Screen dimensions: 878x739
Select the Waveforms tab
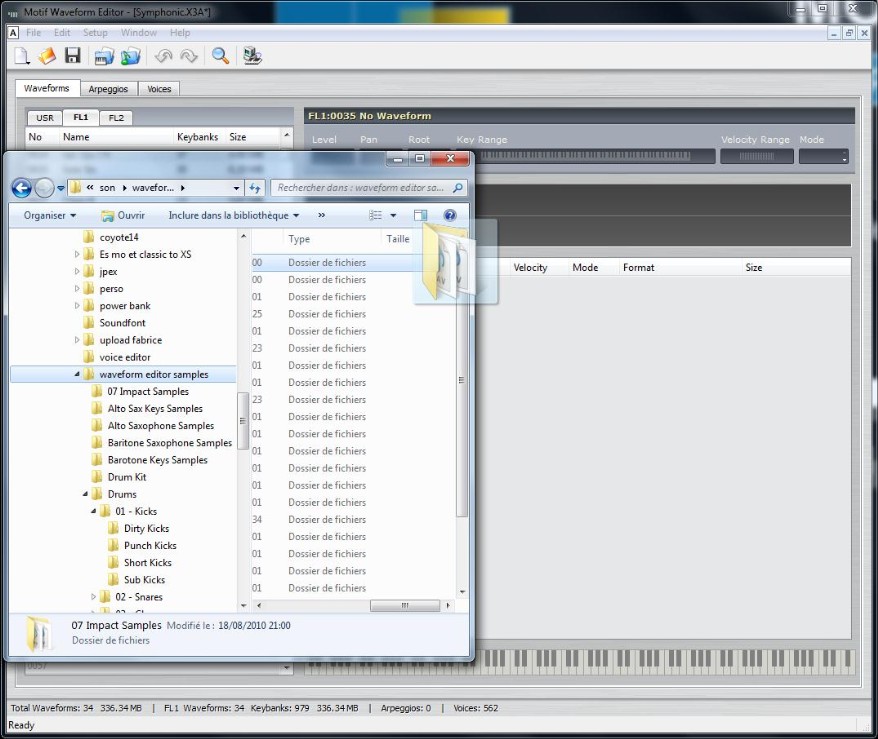click(47, 88)
